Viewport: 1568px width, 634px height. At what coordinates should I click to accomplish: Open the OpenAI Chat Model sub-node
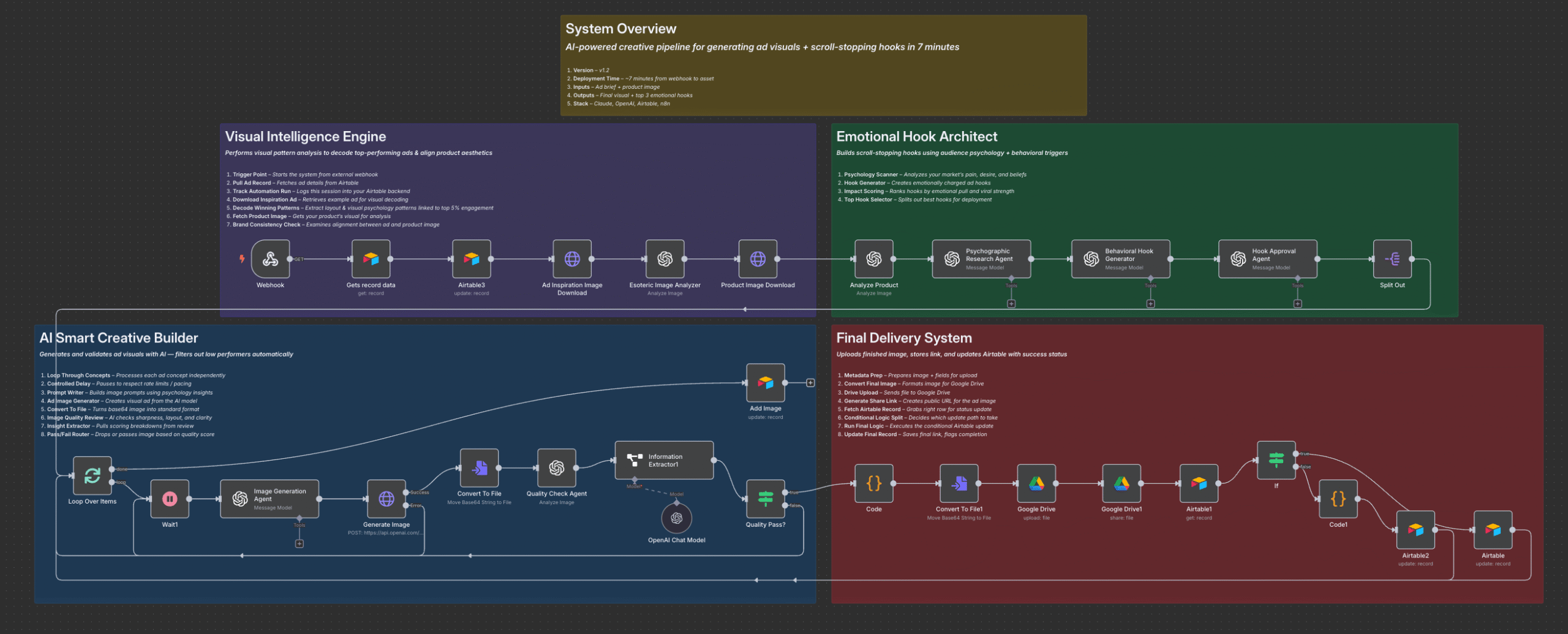point(676,518)
